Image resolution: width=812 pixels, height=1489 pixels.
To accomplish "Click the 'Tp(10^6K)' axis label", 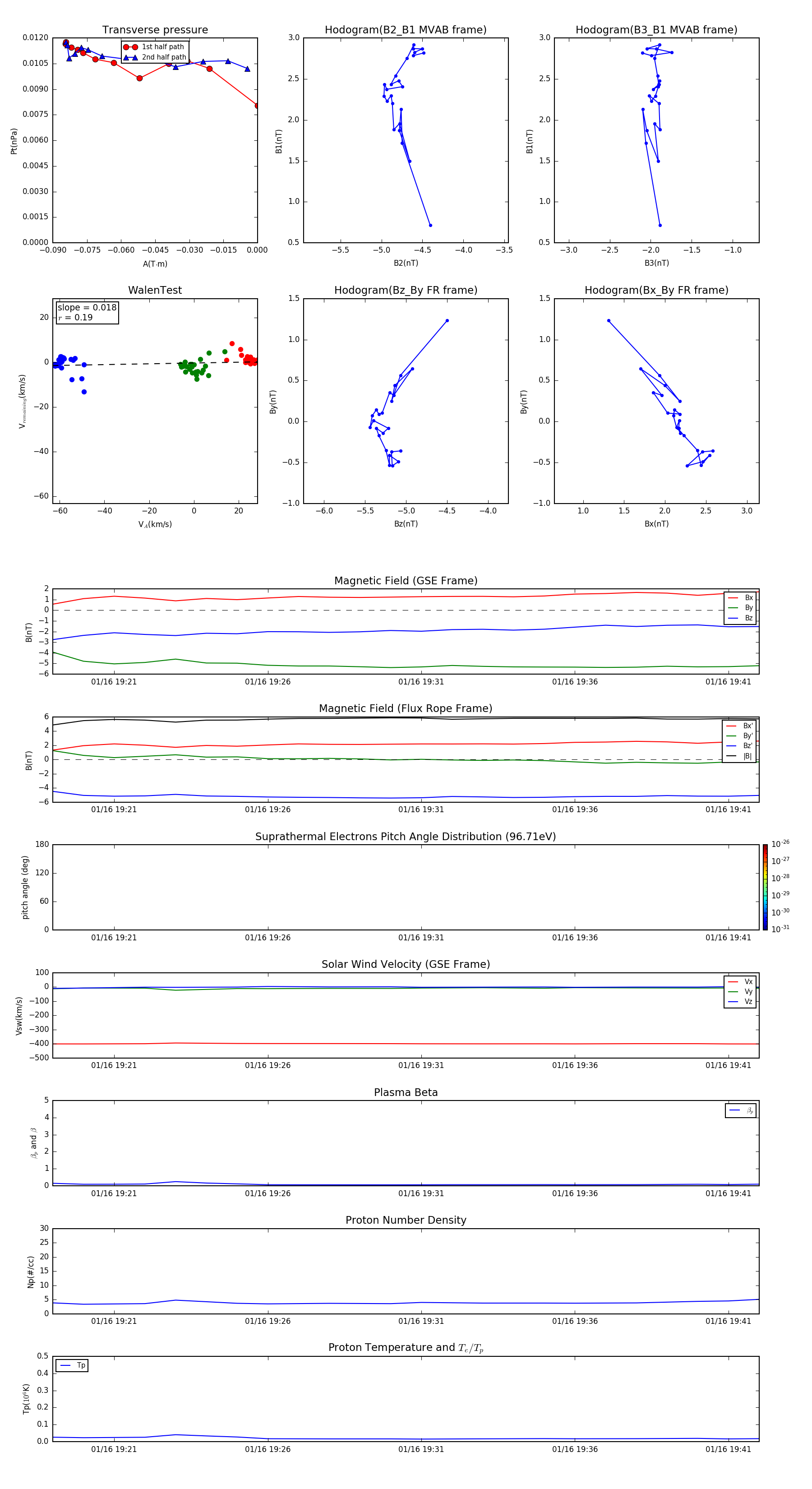I will click(x=26, y=1399).
